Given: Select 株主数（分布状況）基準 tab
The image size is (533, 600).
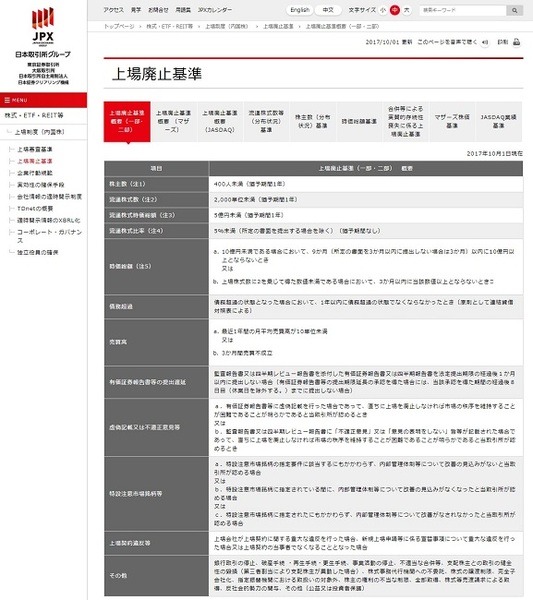Looking at the screenshot, I should [312, 121].
